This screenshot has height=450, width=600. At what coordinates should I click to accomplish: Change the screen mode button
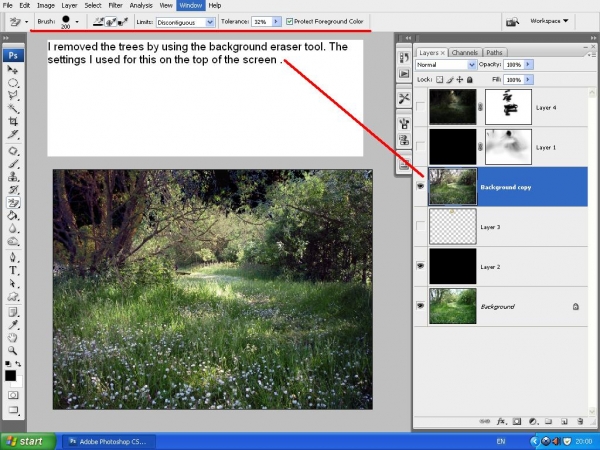(13, 410)
